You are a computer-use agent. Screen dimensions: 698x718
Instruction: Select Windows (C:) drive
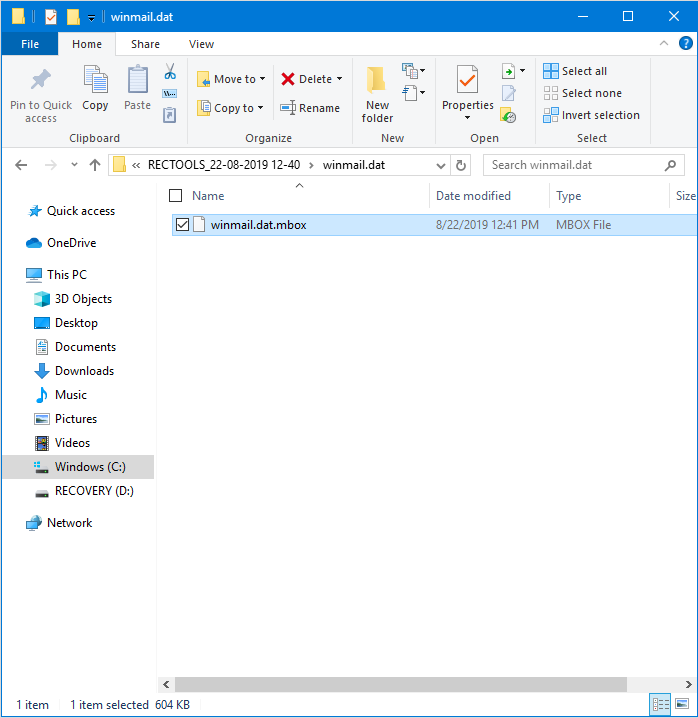tap(79, 467)
